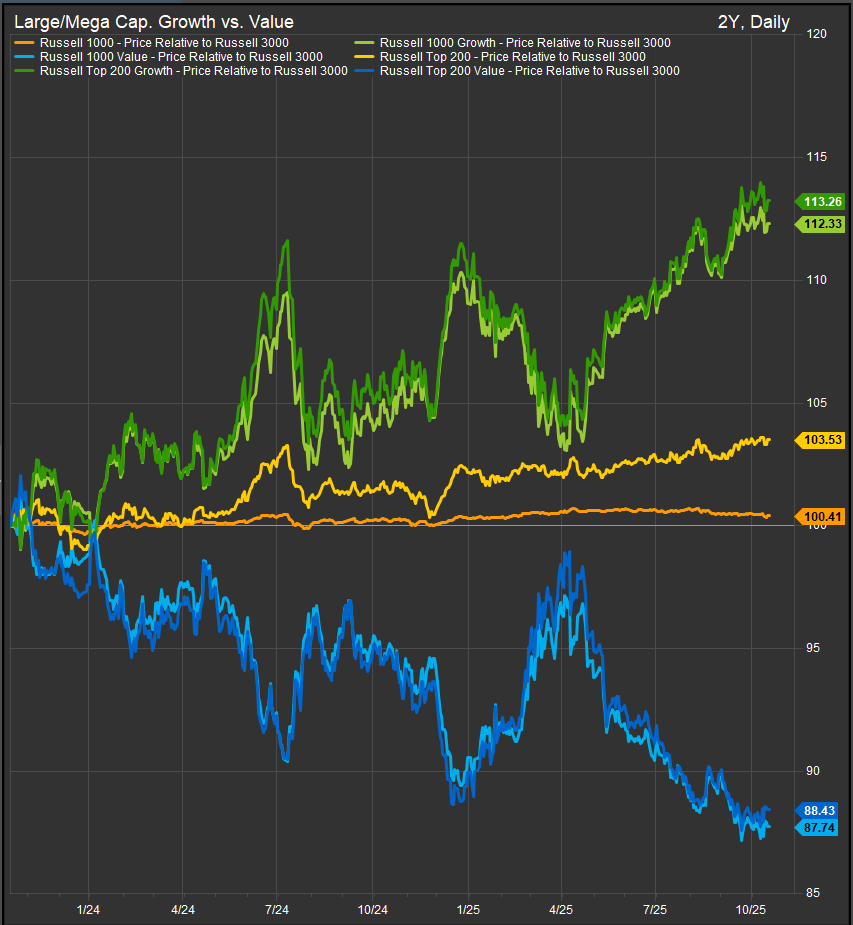Screen dimensions: 853x925
Task: Click the 7/24 date label on x-axis
Action: tap(276, 910)
